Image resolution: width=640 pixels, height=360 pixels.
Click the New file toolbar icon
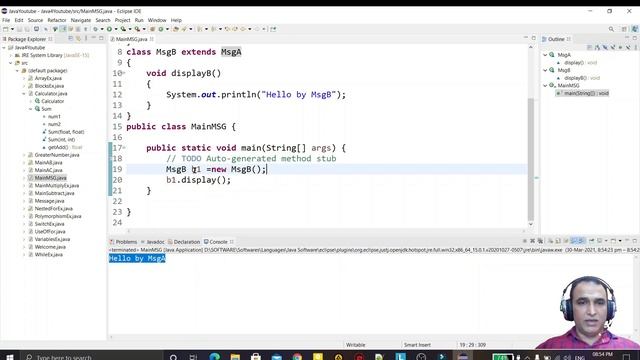tap(6, 29)
